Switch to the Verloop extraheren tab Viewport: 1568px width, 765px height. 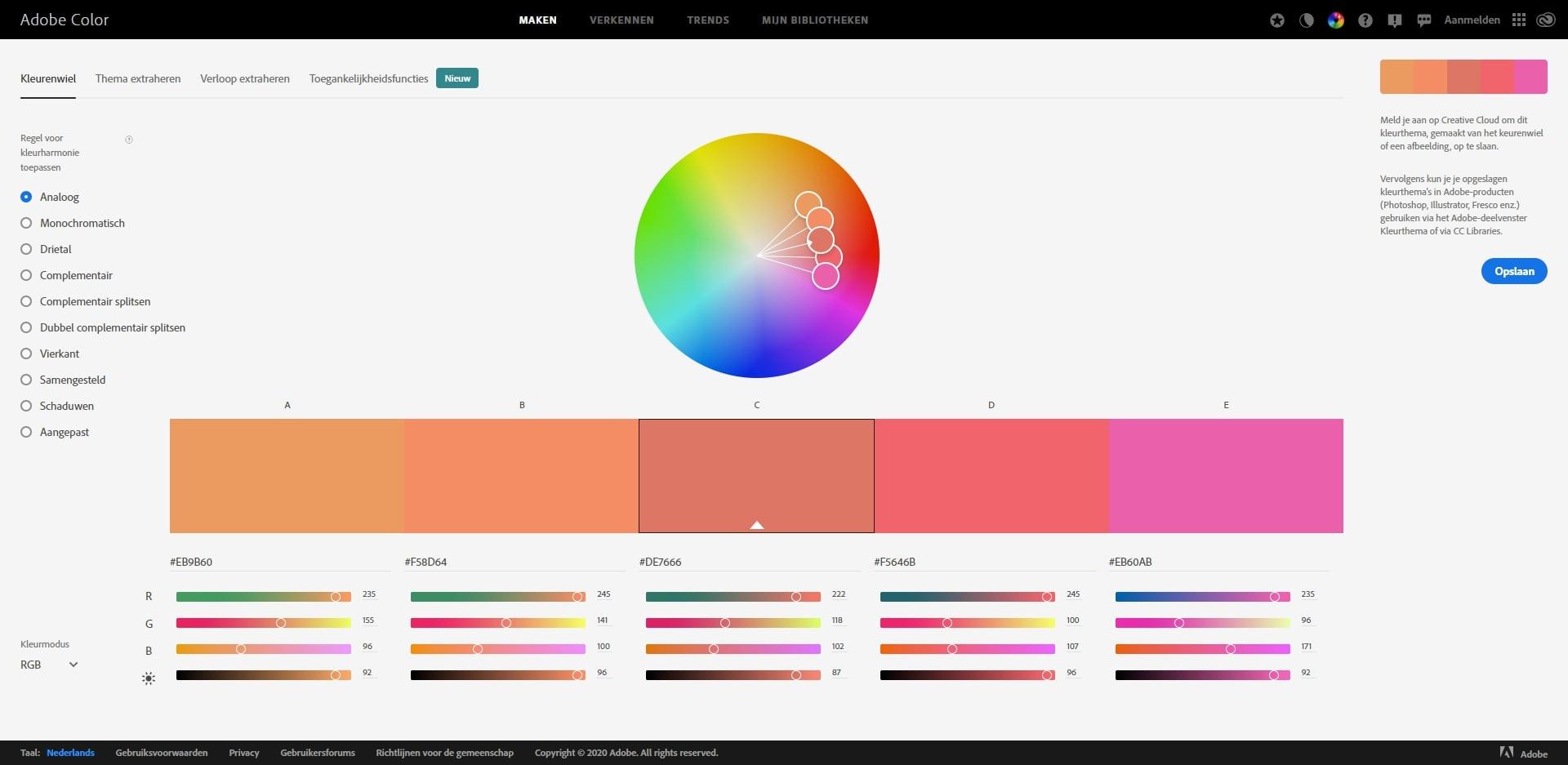point(245,78)
